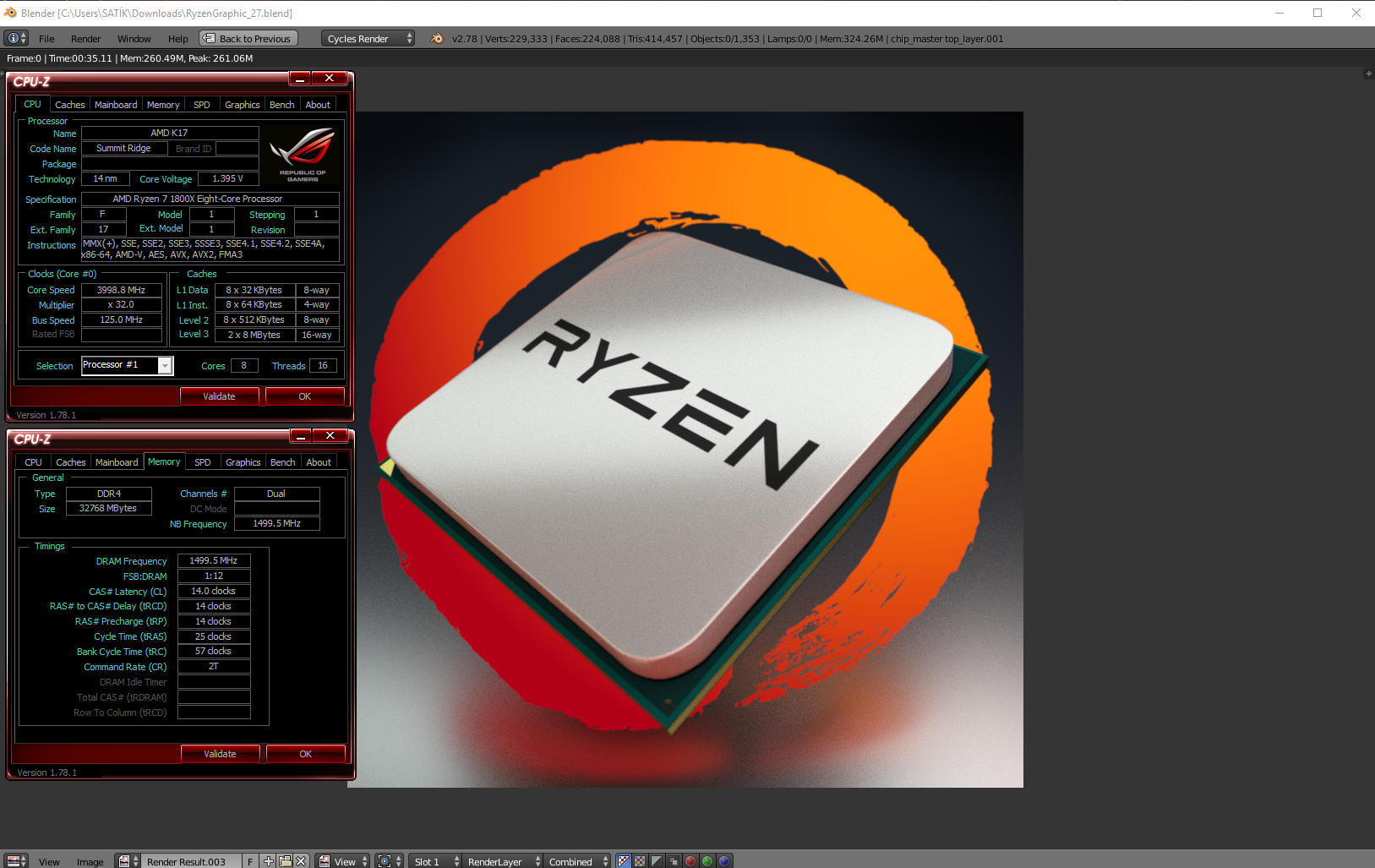Open the Info editor type selector
This screenshot has width=1375, height=868.
coord(16,39)
